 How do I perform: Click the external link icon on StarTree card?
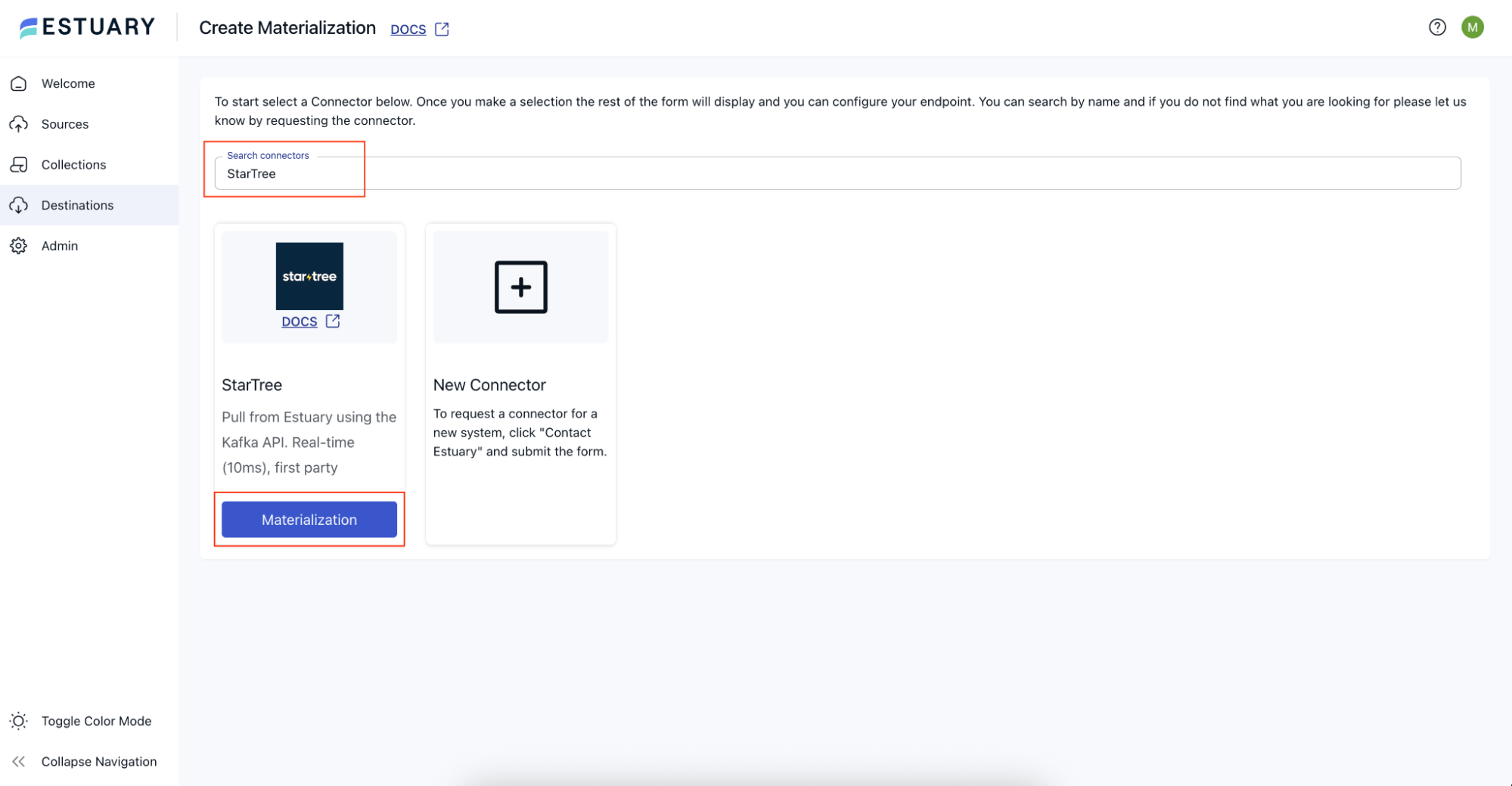(x=333, y=321)
